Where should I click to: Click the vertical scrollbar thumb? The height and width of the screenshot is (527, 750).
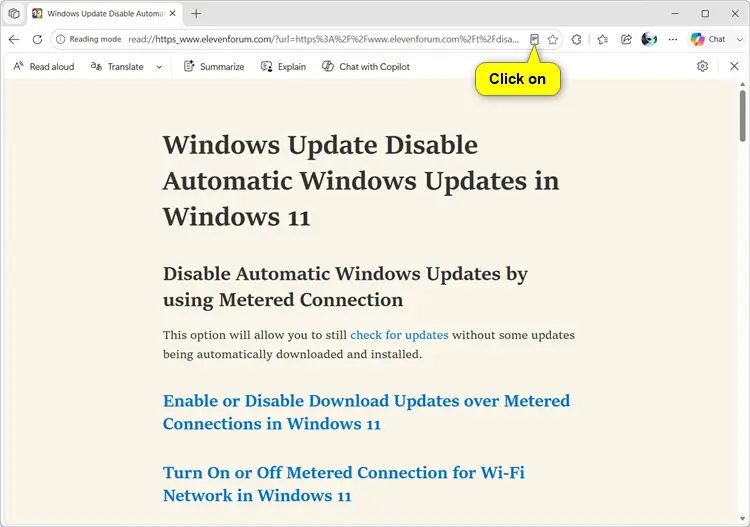742,115
